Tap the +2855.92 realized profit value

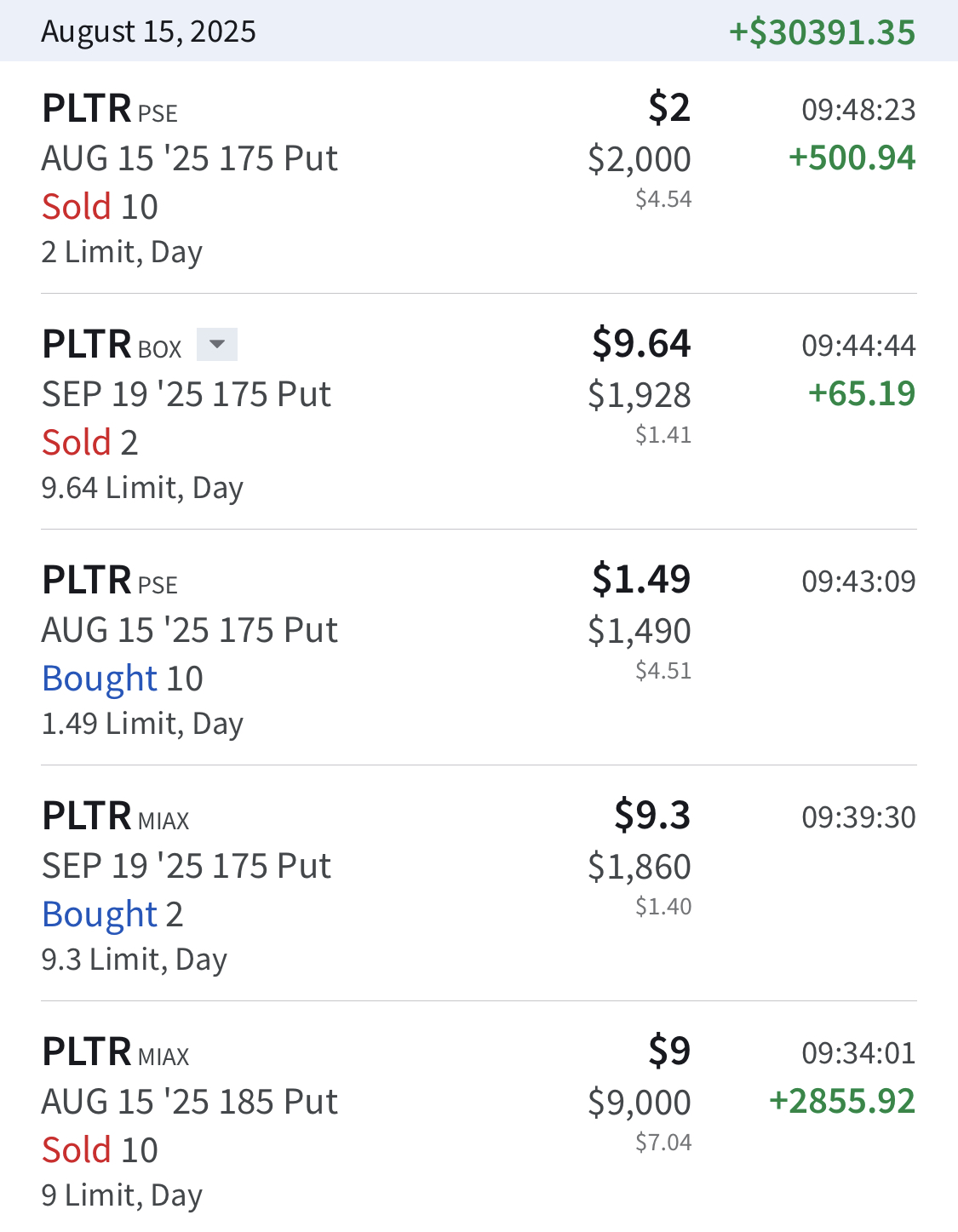842,1101
